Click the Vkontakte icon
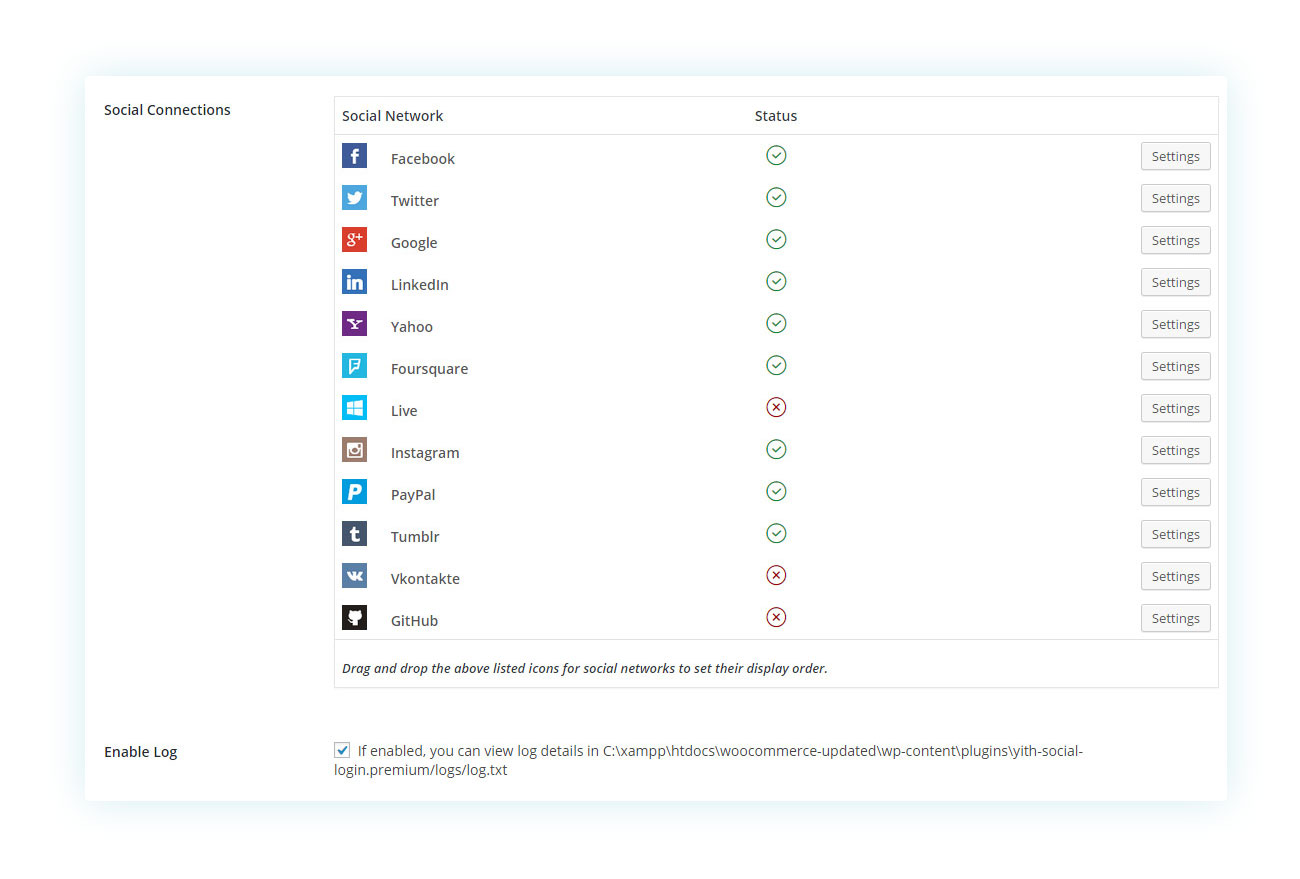 (354, 576)
